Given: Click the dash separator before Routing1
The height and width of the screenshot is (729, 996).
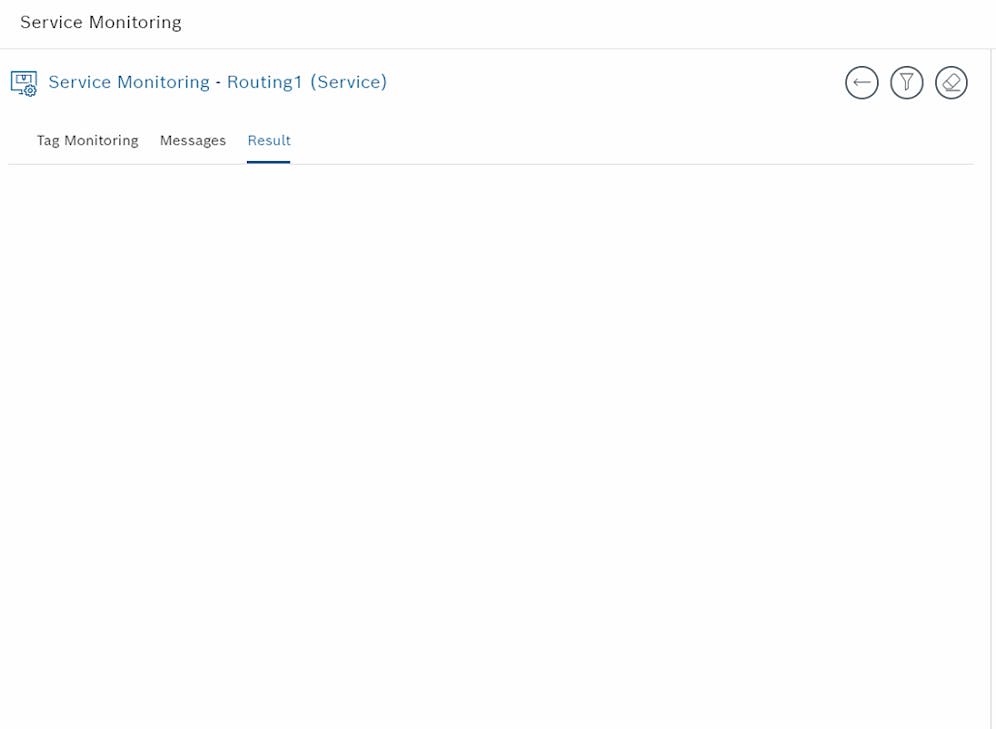Looking at the screenshot, I should [x=218, y=82].
